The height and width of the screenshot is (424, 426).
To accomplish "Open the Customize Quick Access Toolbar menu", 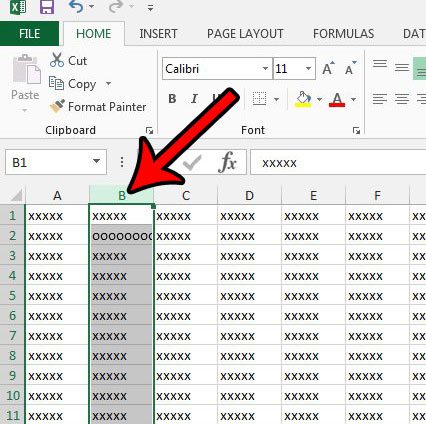I will (151, 8).
